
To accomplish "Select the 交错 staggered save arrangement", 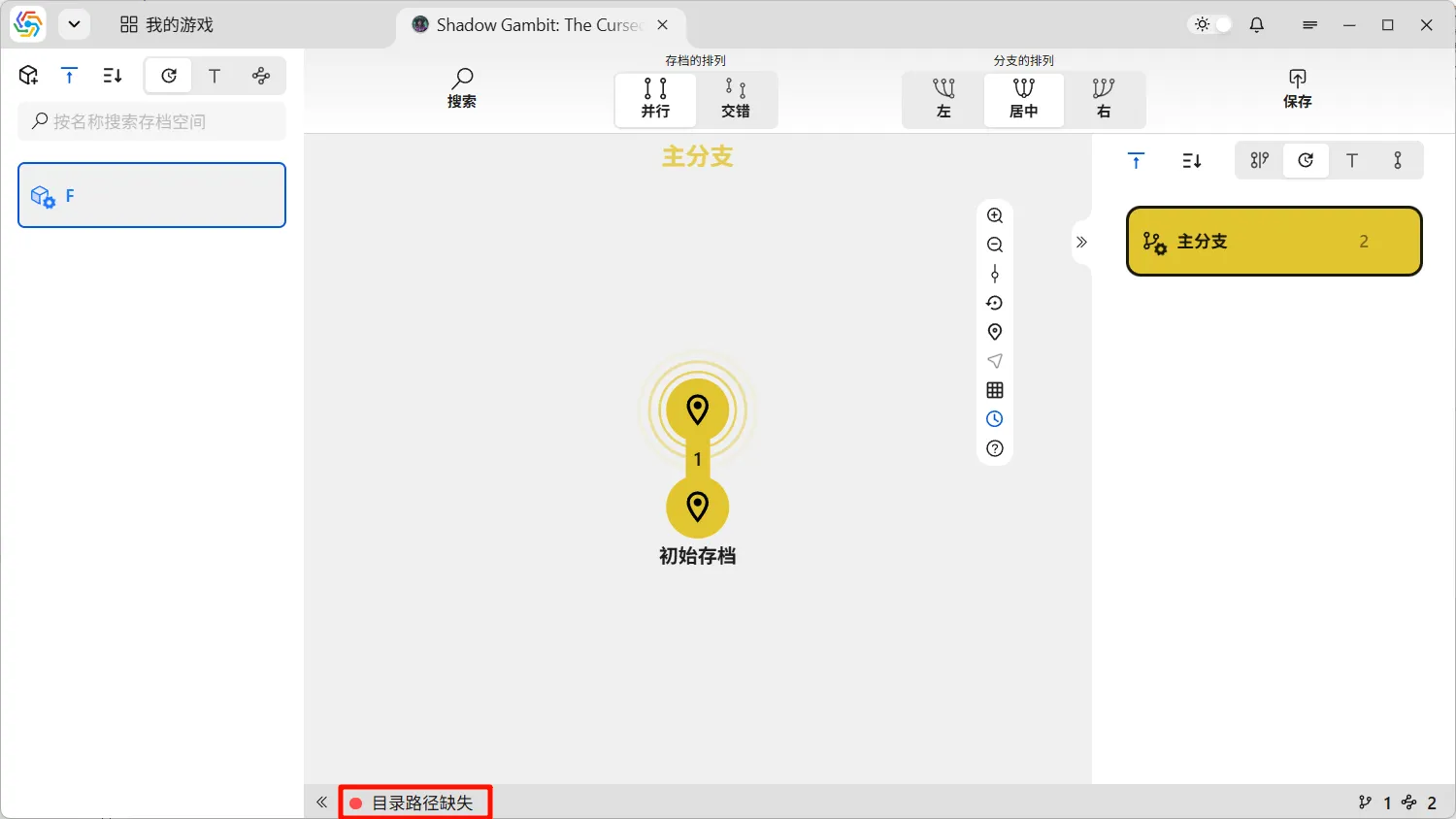I will click(x=736, y=99).
